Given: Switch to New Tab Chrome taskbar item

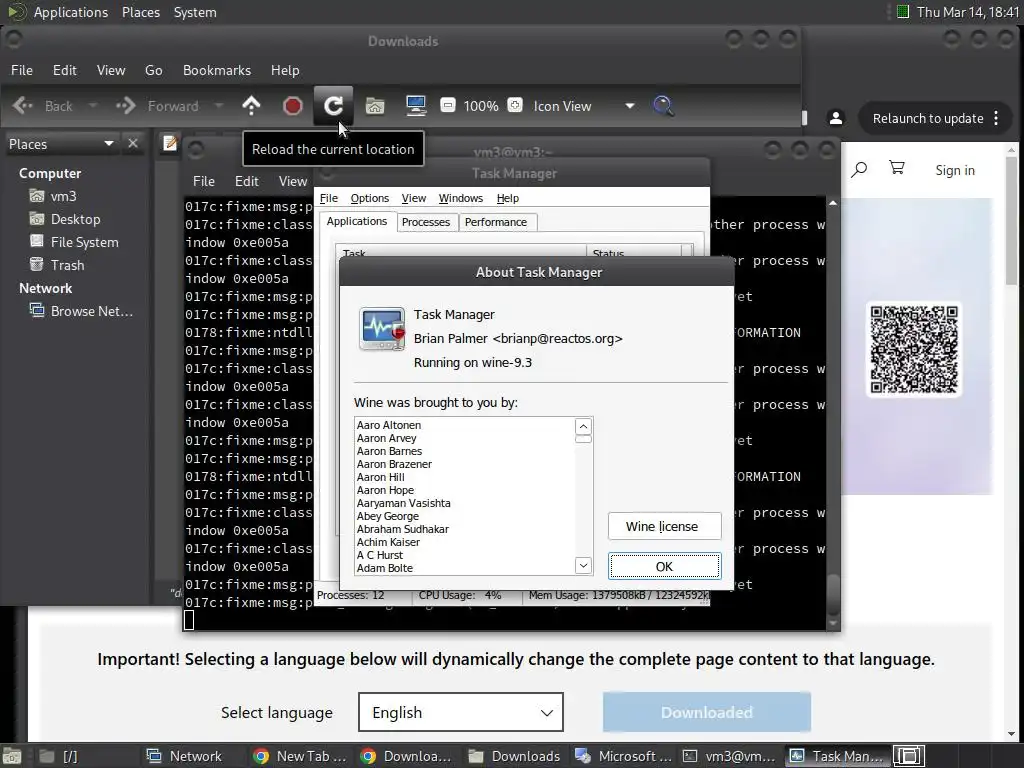Looking at the screenshot, I should tap(300, 756).
